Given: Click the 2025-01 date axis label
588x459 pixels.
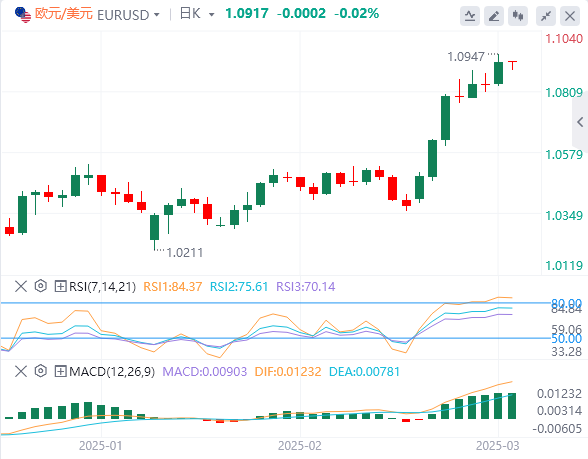Looking at the screenshot, I should tap(100, 446).
